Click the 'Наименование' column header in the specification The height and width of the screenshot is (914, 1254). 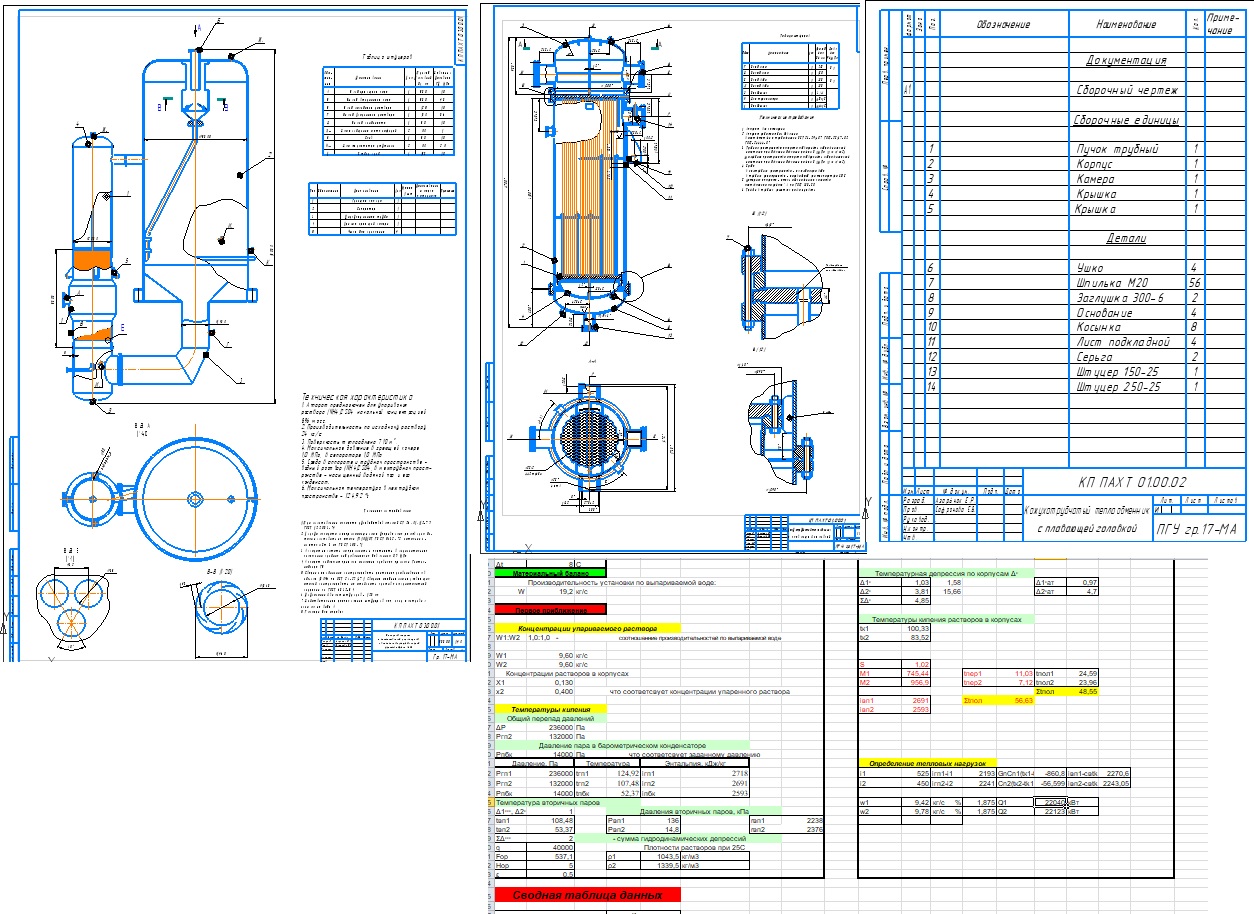(1125, 24)
